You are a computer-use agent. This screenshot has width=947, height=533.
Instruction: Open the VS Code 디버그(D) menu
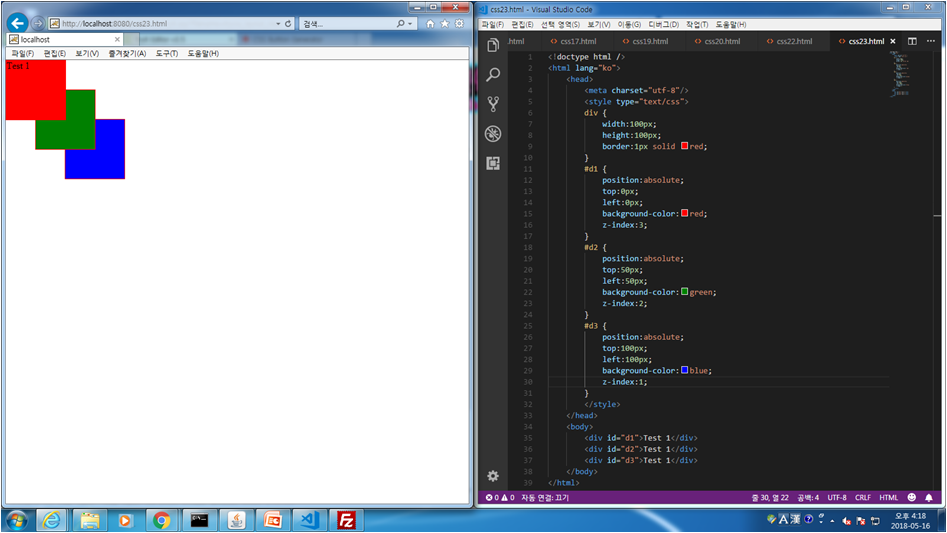point(663,25)
